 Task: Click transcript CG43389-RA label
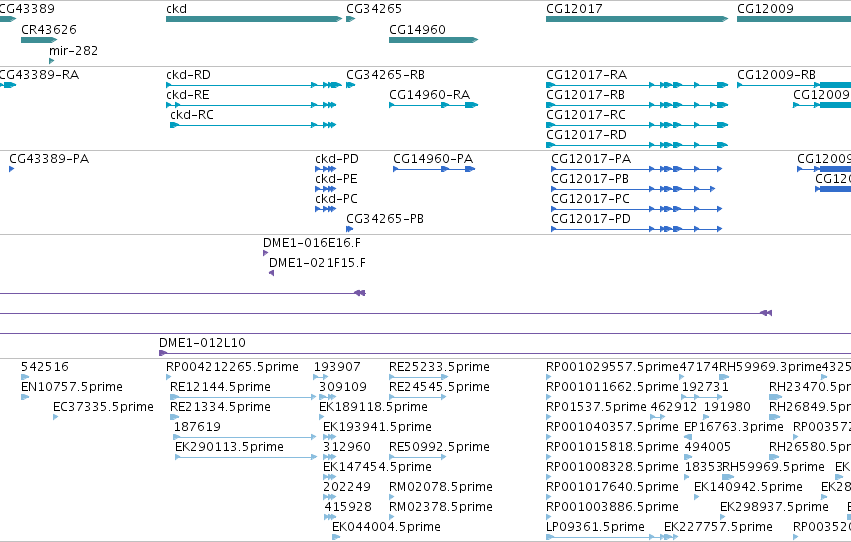[39, 75]
